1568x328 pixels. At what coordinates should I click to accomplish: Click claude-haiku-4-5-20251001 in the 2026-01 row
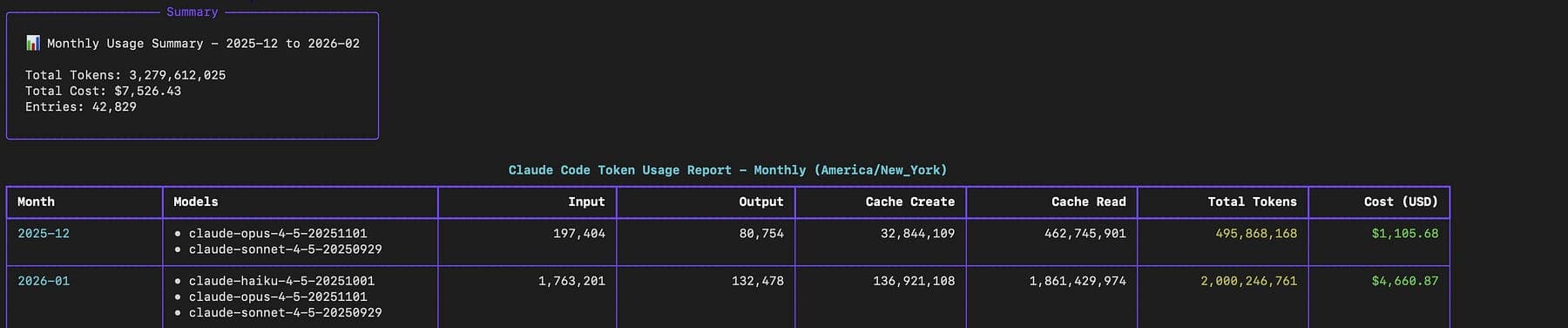coord(281,281)
